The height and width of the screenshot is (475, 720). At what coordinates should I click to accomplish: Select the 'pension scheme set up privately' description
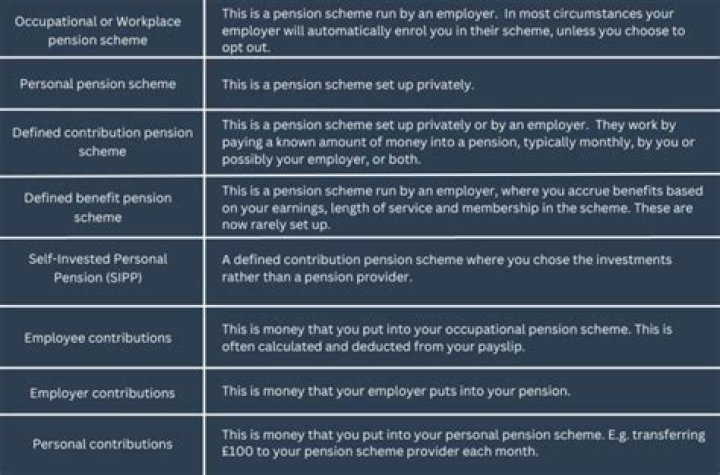(347, 85)
